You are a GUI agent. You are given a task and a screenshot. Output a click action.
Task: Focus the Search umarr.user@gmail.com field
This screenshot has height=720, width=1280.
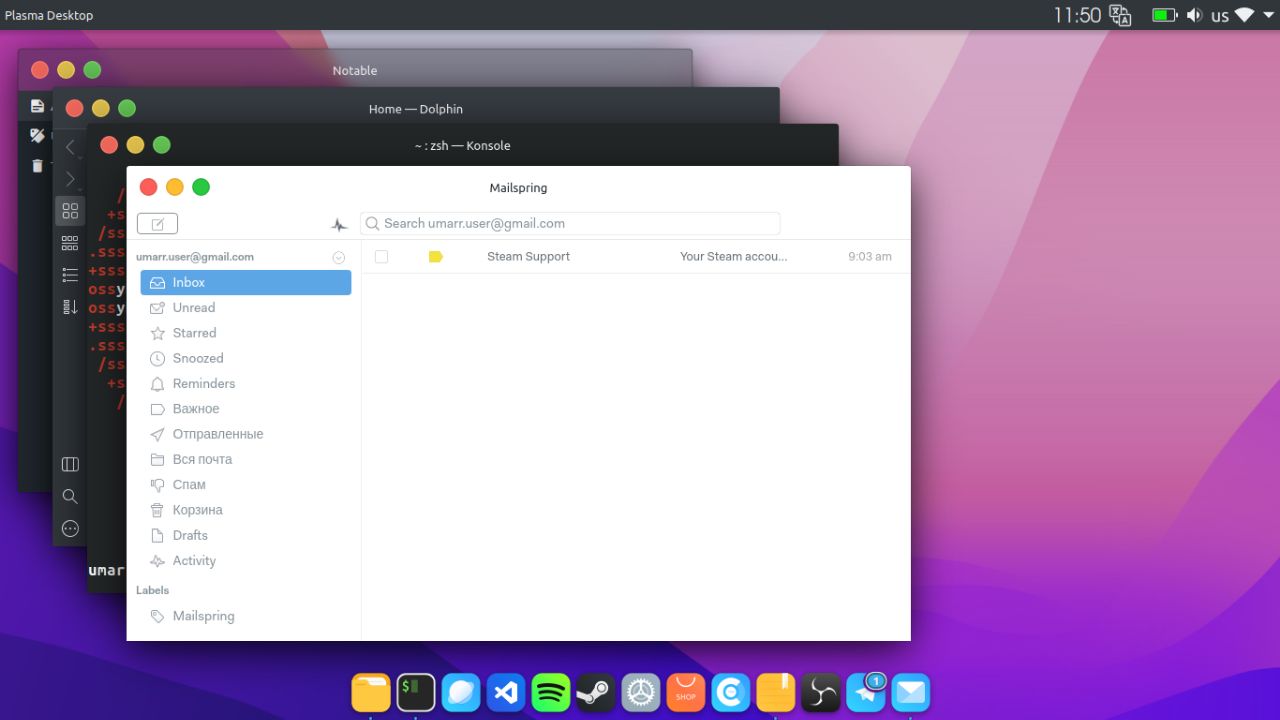(x=570, y=224)
